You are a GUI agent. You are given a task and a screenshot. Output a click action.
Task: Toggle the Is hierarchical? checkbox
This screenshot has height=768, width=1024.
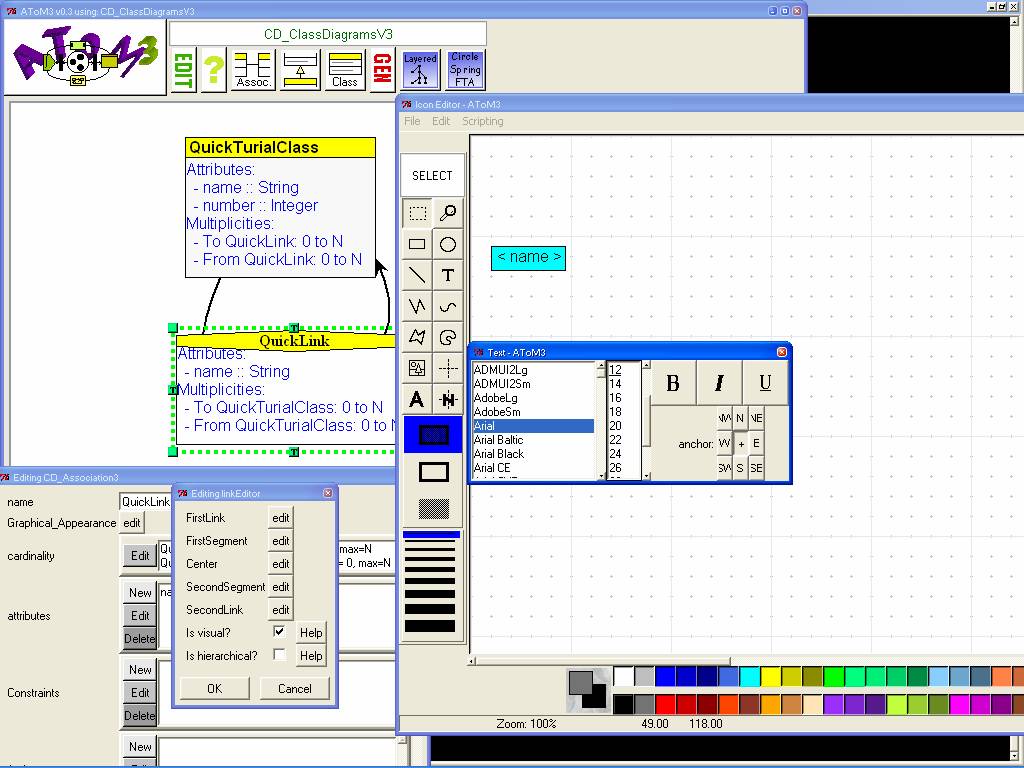(x=279, y=654)
